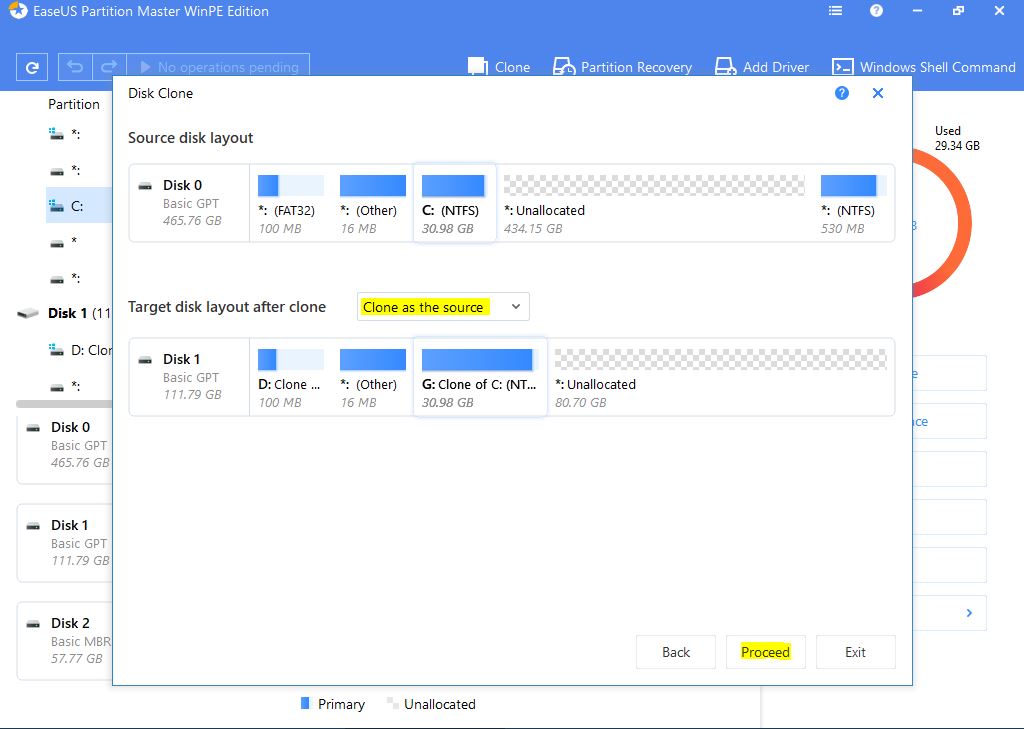
Task: Click the refresh disk icon
Action: [32, 67]
